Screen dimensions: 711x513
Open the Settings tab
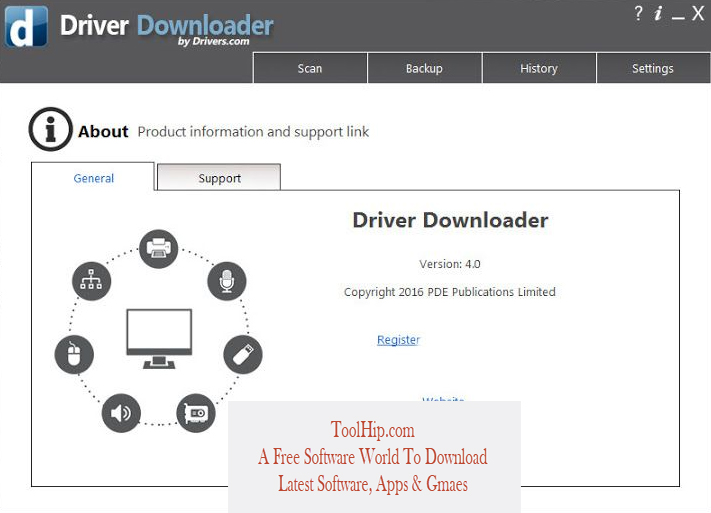click(x=653, y=68)
